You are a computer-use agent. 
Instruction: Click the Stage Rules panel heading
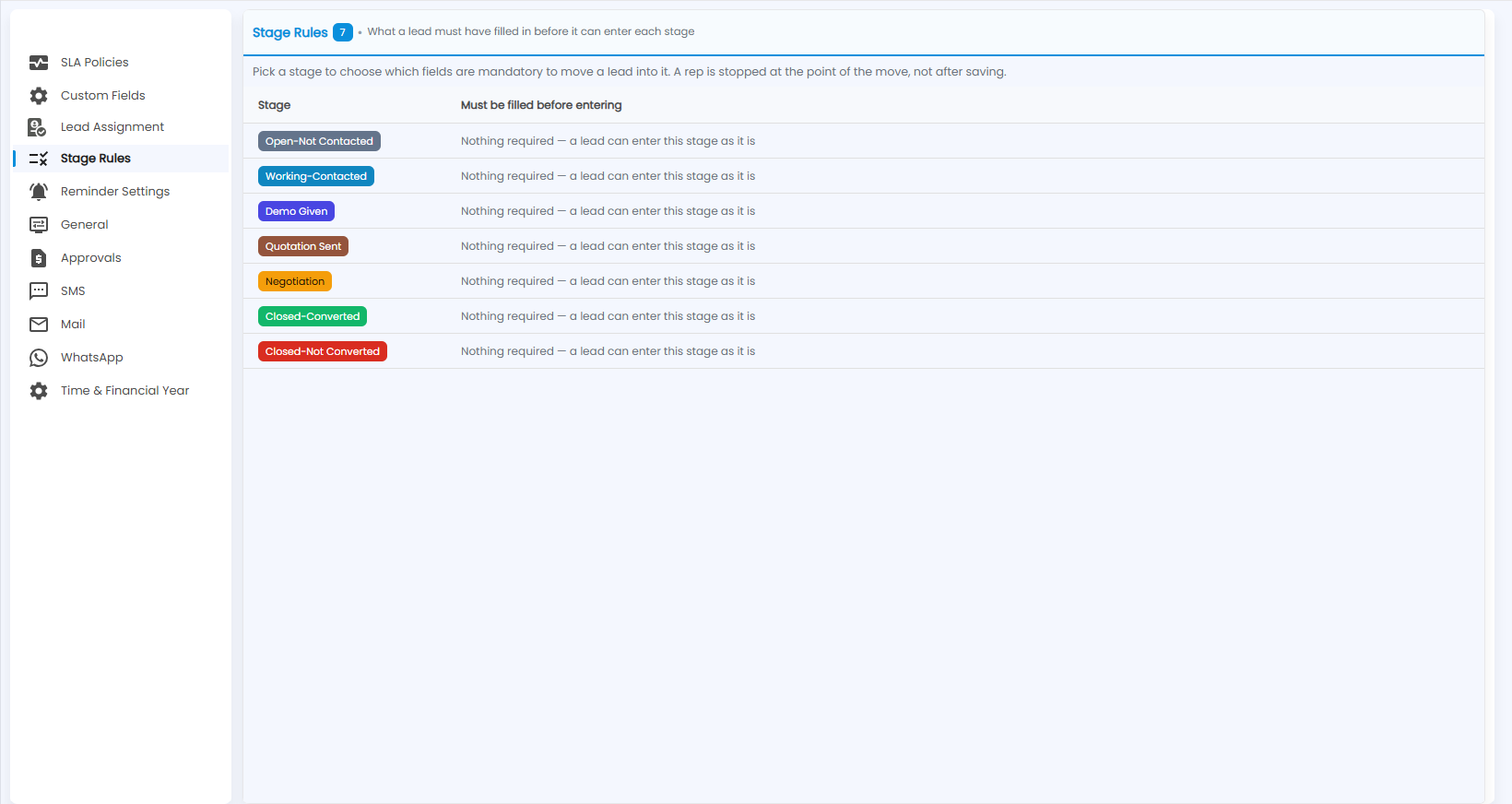click(x=290, y=32)
